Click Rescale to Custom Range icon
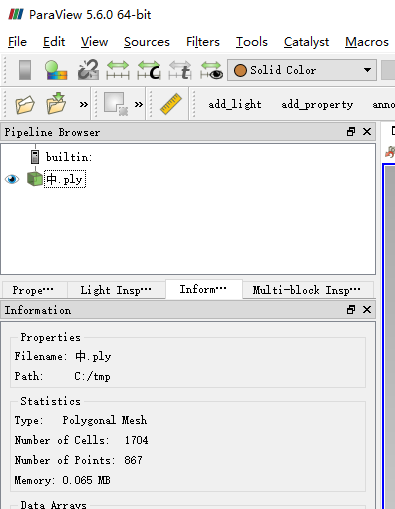This screenshot has height=509, width=395. 149,70
